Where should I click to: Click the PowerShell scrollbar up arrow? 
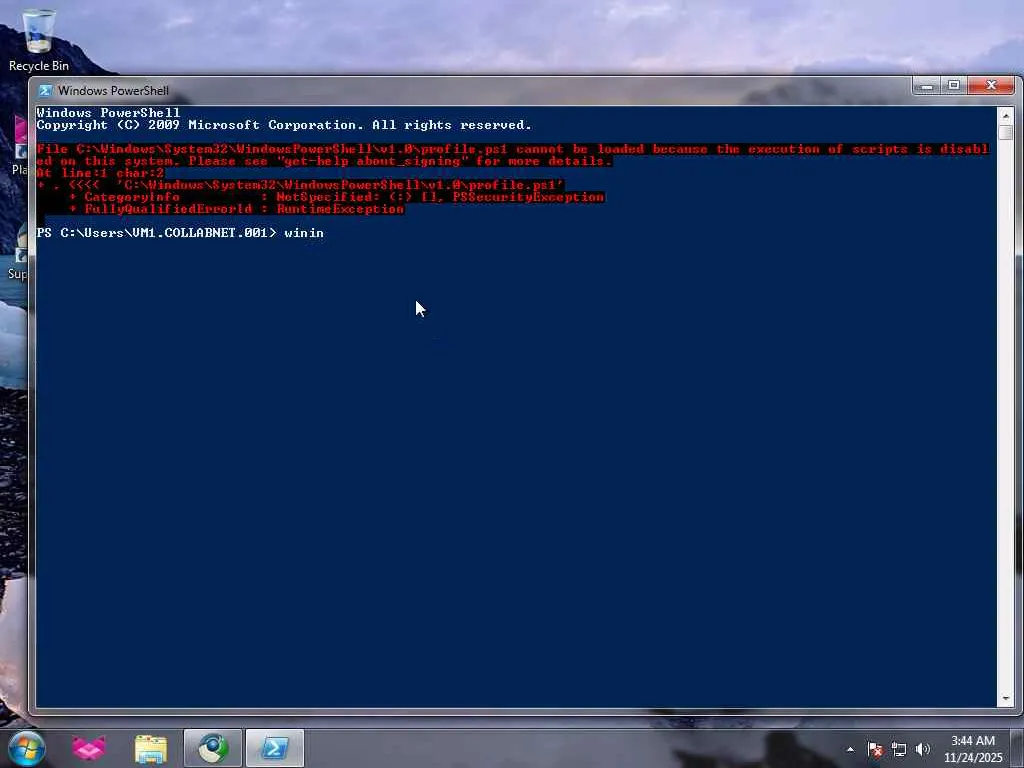pos(1006,116)
